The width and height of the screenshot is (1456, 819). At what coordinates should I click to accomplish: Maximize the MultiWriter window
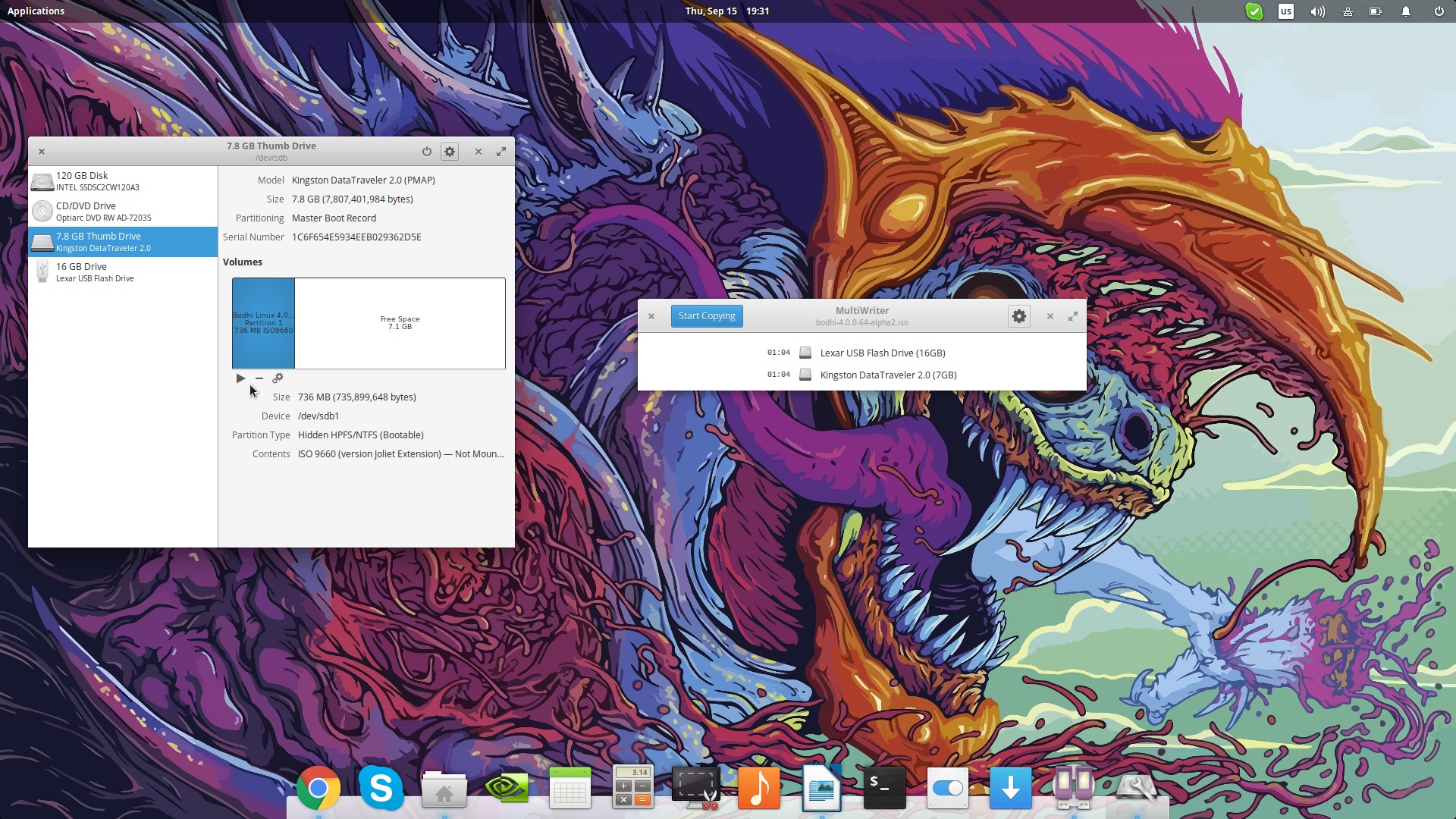[x=1073, y=316]
